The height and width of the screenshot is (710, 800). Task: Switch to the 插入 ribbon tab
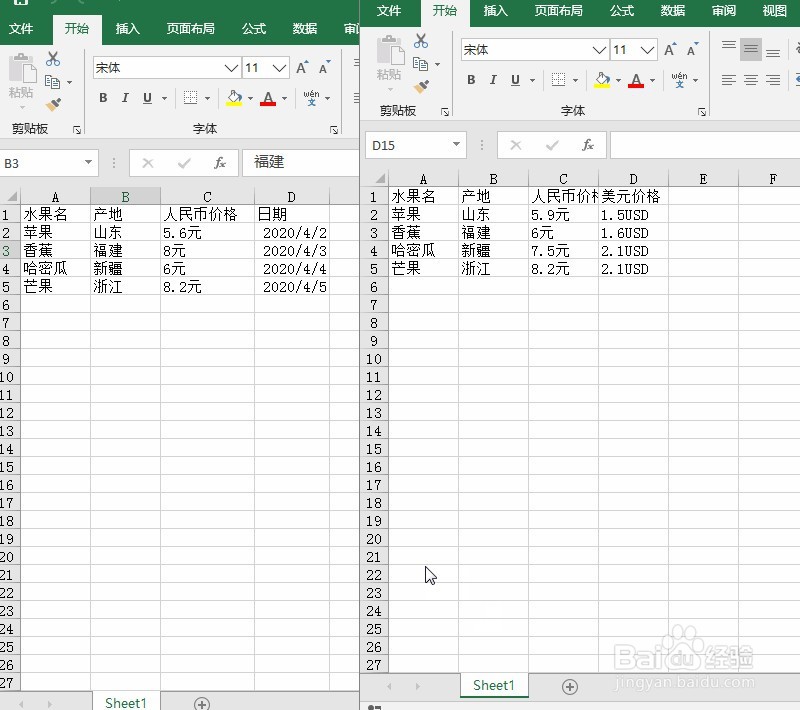point(496,12)
